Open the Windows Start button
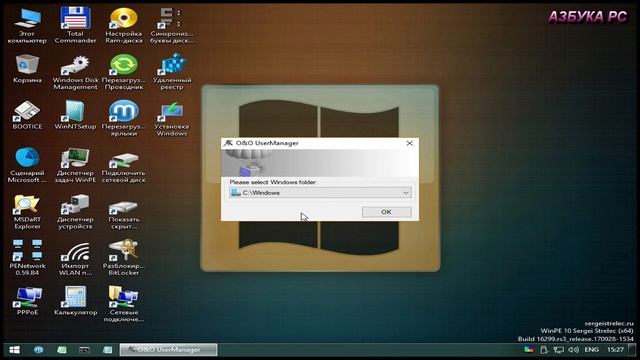The height and width of the screenshot is (360, 640). (x=14, y=350)
